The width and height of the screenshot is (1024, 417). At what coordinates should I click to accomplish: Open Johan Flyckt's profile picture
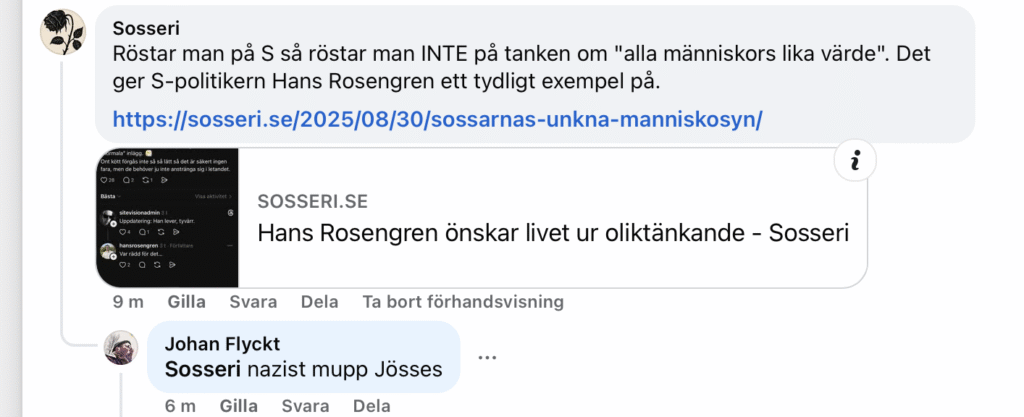point(121,348)
